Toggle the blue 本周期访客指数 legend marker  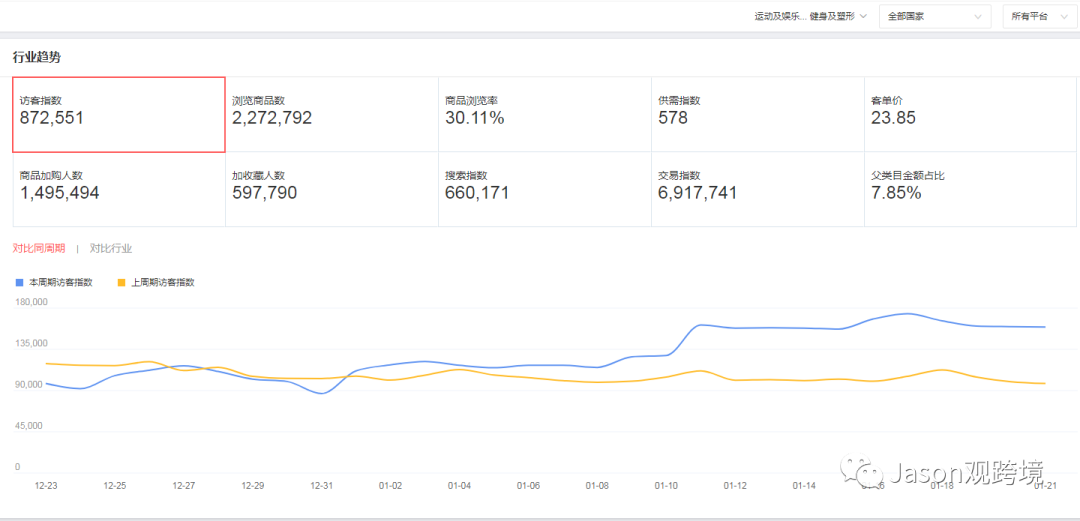[19, 283]
